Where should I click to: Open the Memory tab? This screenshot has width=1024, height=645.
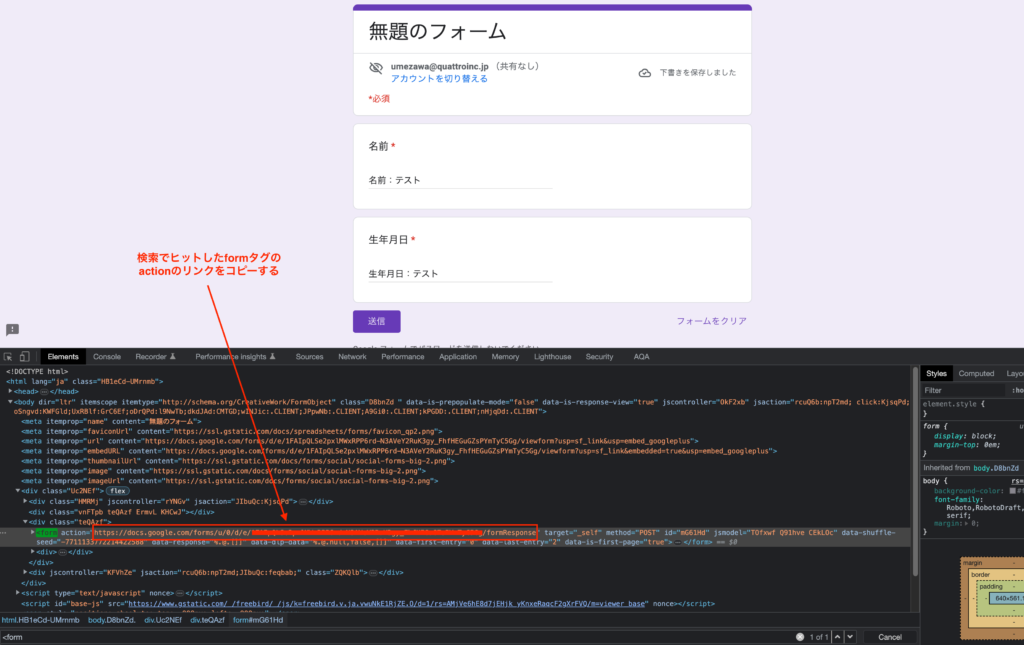click(x=505, y=356)
